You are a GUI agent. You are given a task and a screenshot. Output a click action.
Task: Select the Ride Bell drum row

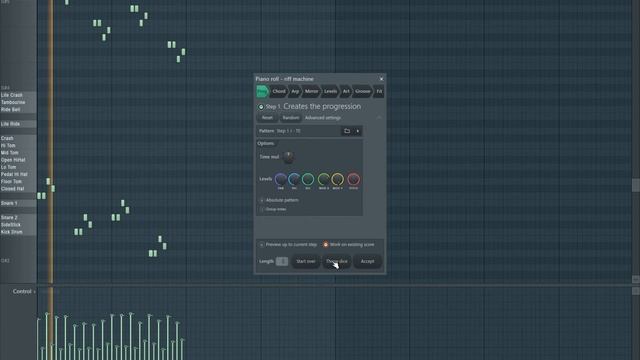pyautogui.click(x=18, y=110)
